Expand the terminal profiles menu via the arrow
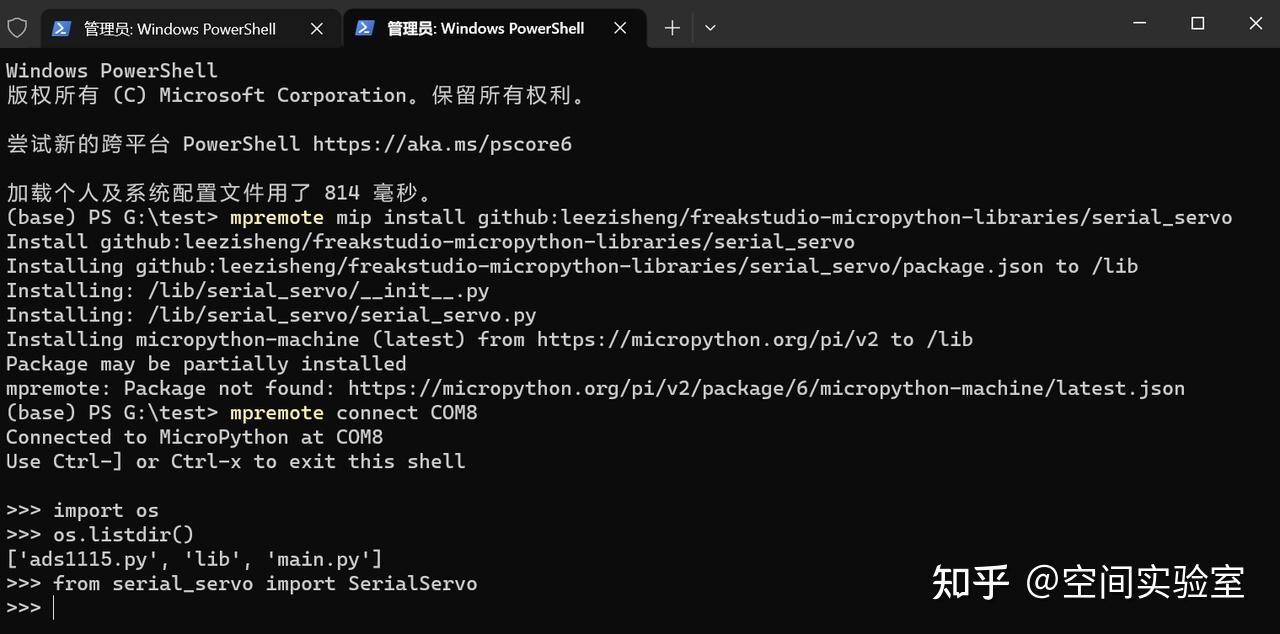The height and width of the screenshot is (634, 1280). tap(710, 28)
